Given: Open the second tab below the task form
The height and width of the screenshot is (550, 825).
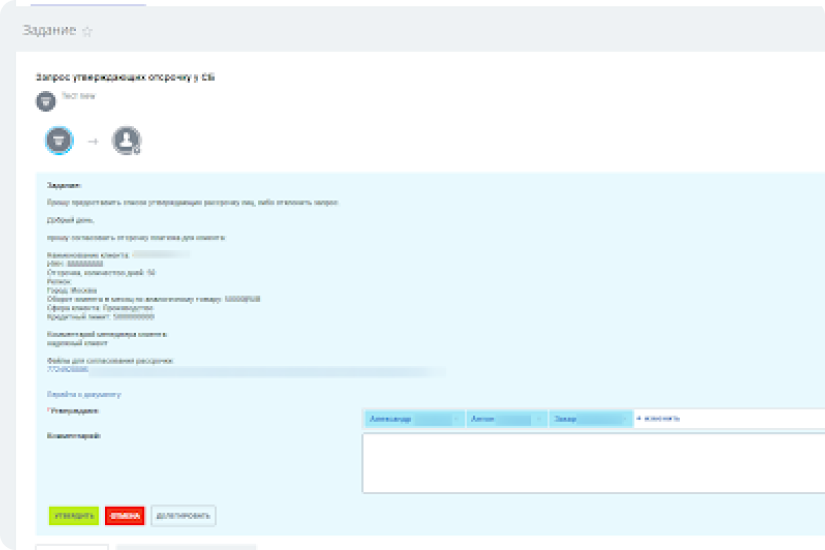Looking at the screenshot, I should (186, 547).
